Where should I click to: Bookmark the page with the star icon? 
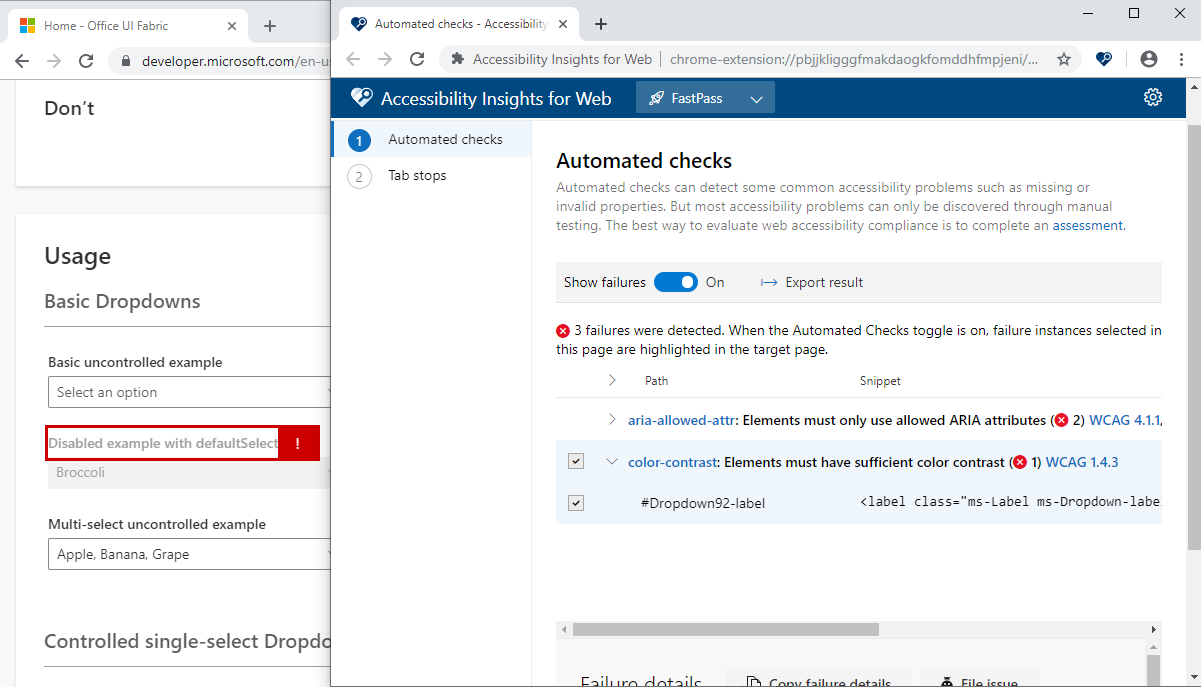(1065, 60)
